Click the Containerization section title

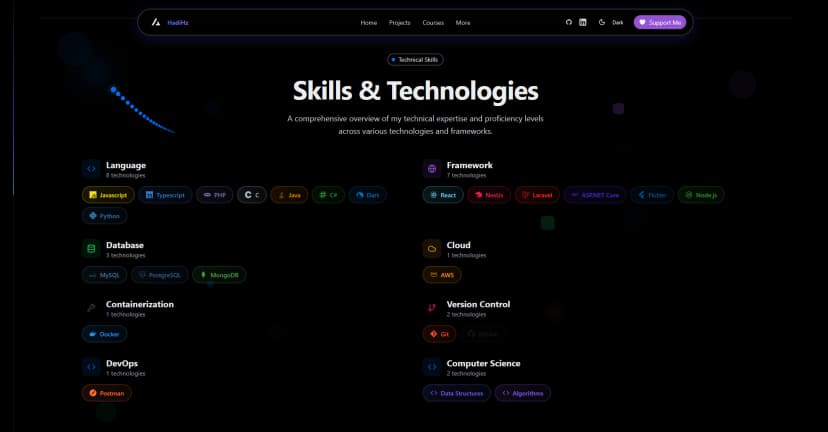pos(139,304)
